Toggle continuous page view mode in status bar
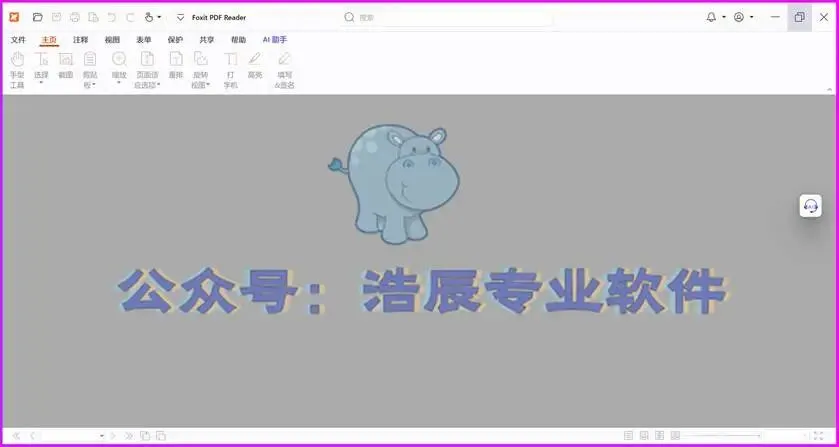Viewport: 839px width, 447px height. (x=644, y=436)
